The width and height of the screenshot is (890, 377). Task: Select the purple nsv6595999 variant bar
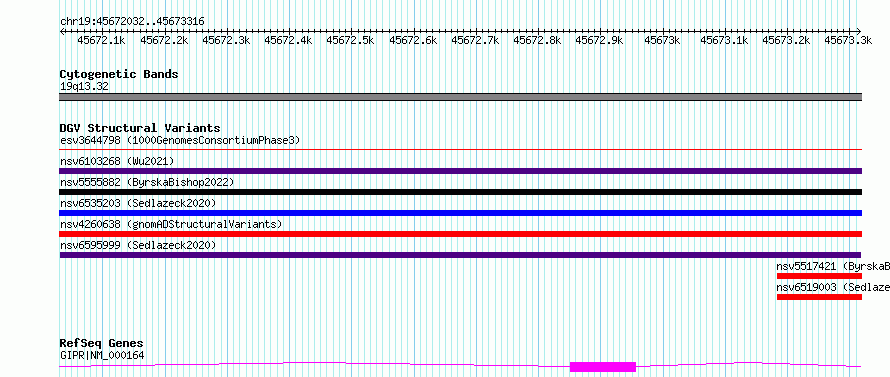tap(460, 255)
